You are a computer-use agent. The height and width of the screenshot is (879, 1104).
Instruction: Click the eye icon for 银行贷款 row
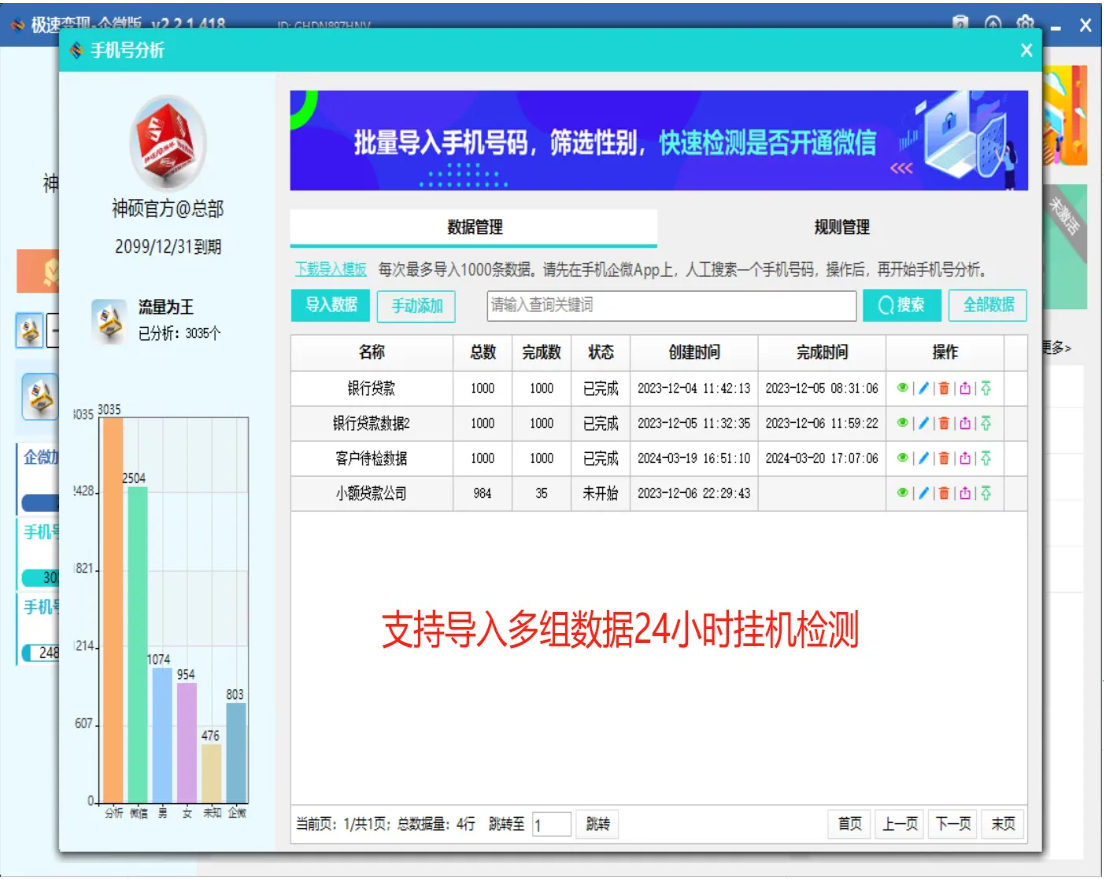[902, 387]
